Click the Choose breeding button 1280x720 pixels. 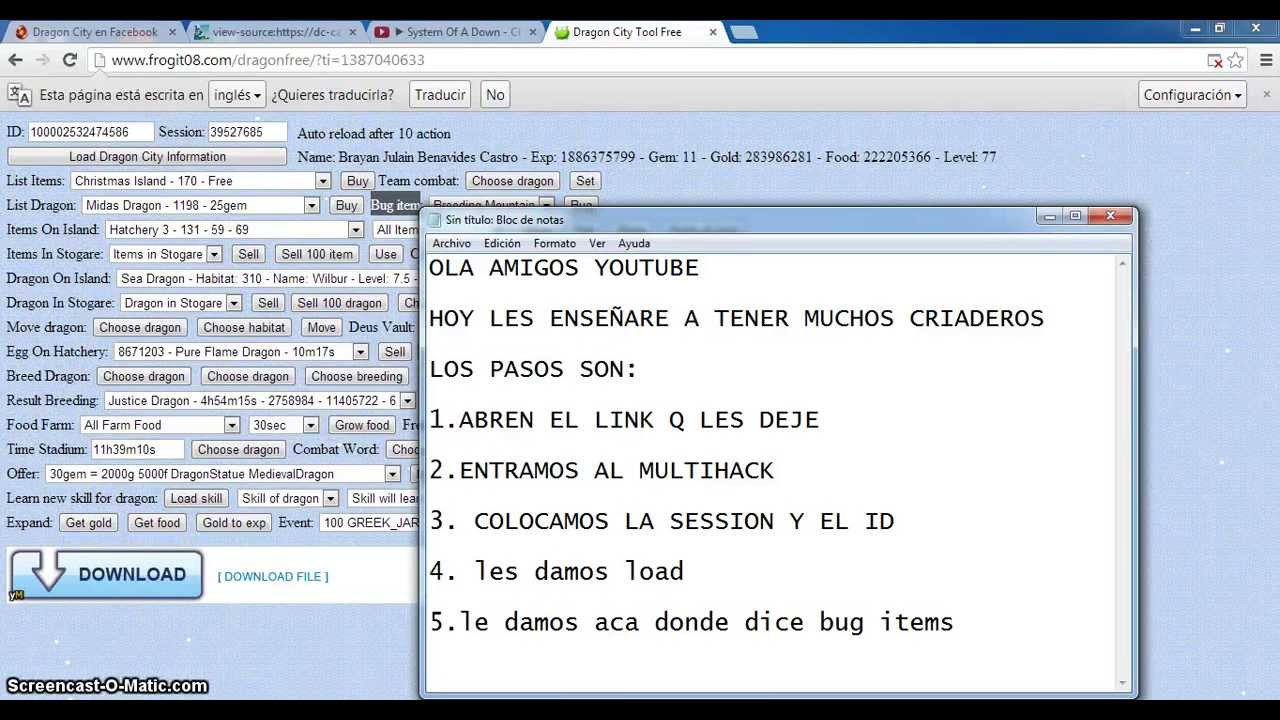pyautogui.click(x=356, y=377)
